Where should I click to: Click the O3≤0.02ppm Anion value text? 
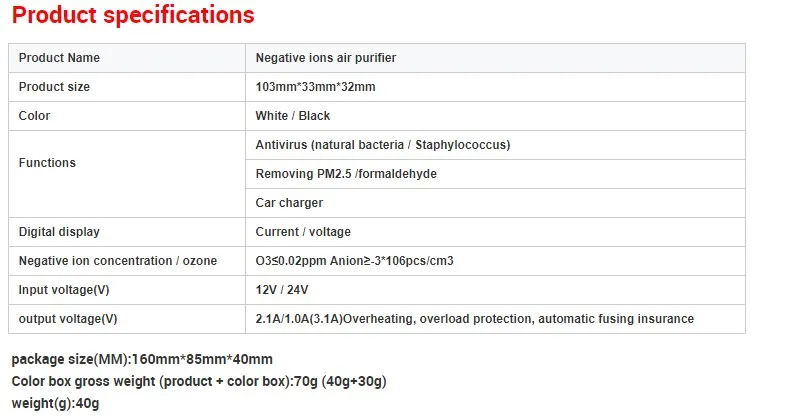tap(355, 261)
